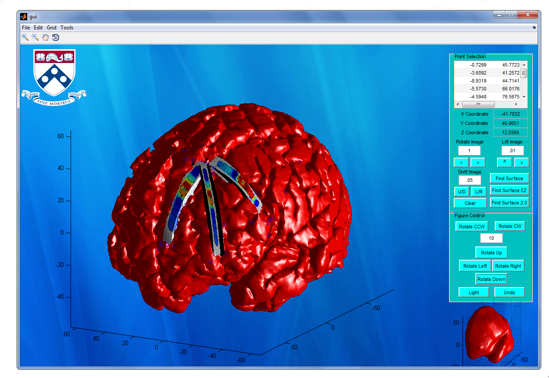Click the lift image down caret button
This screenshot has width=549, height=378.
click(x=521, y=162)
